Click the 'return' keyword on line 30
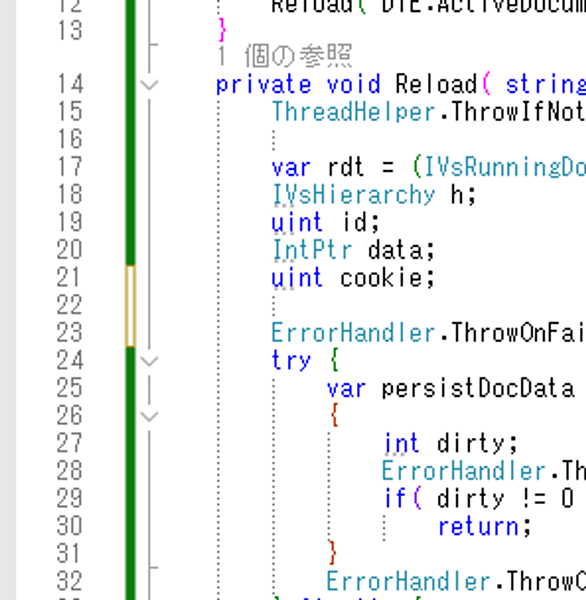Image resolution: width=586 pixels, height=600 pixels. (478, 526)
